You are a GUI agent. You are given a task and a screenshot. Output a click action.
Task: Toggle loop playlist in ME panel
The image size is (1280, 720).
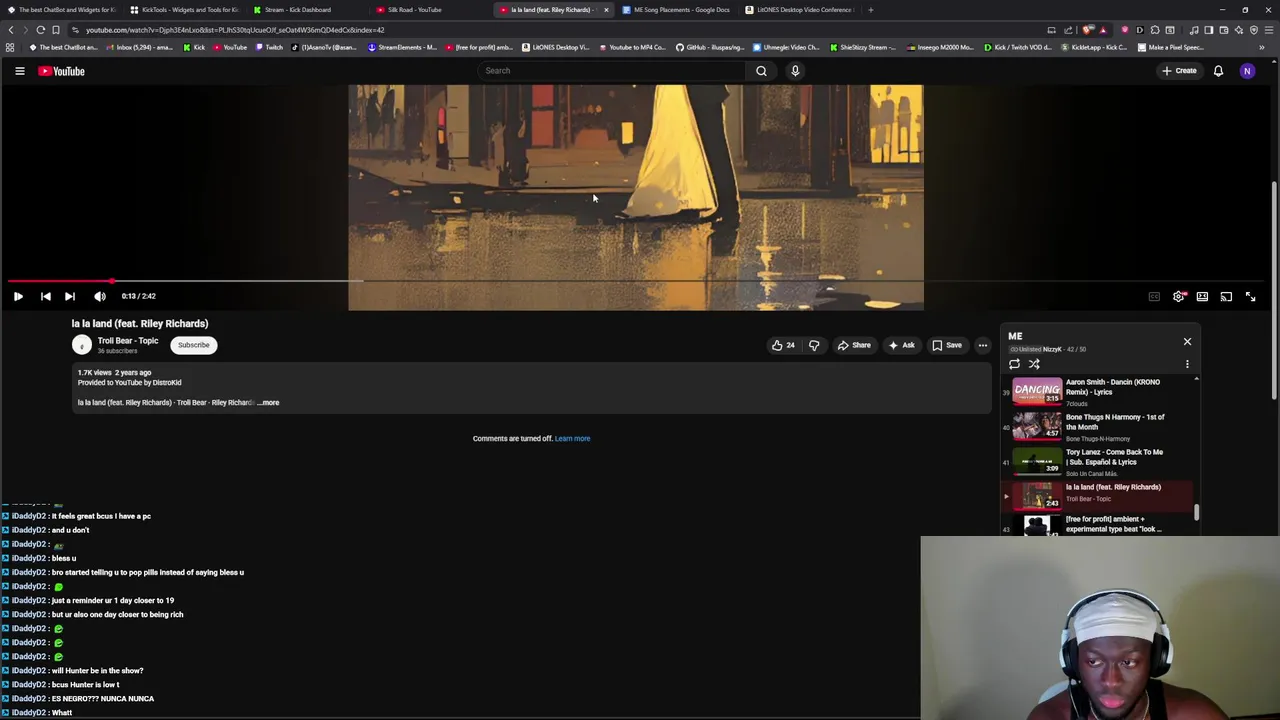[1014, 364]
